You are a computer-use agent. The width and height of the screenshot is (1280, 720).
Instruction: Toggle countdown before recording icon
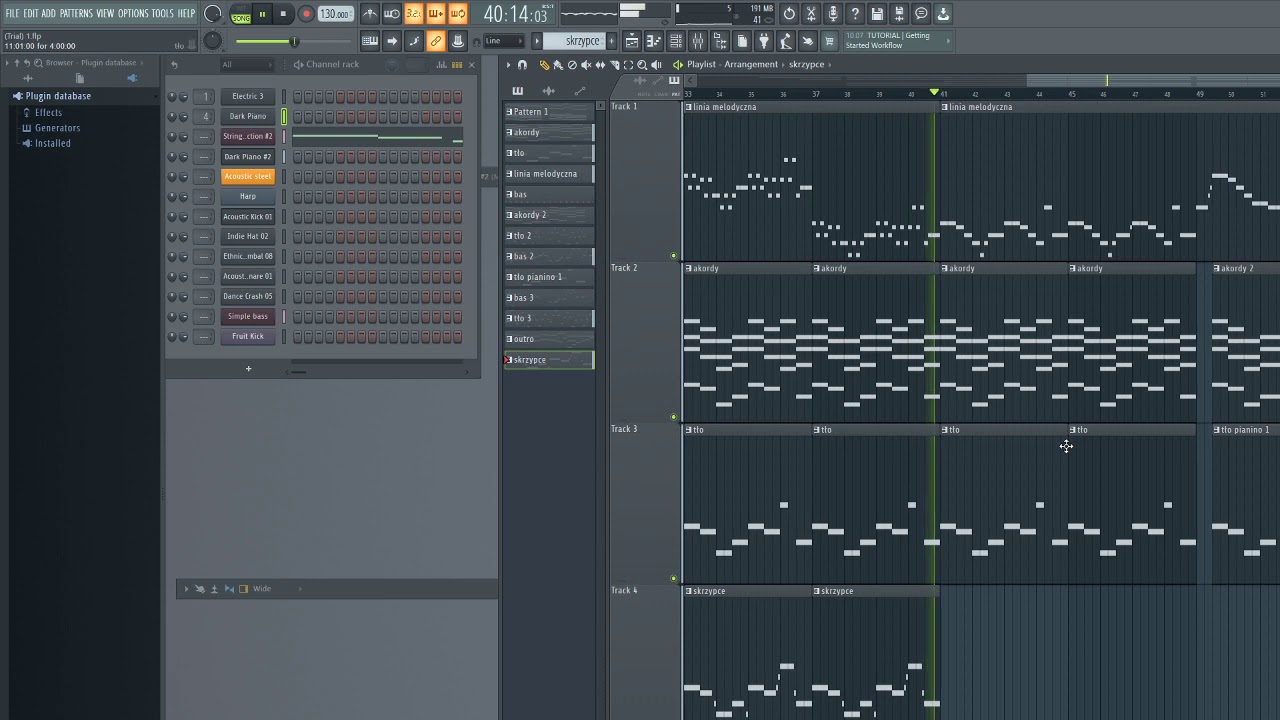coord(414,14)
